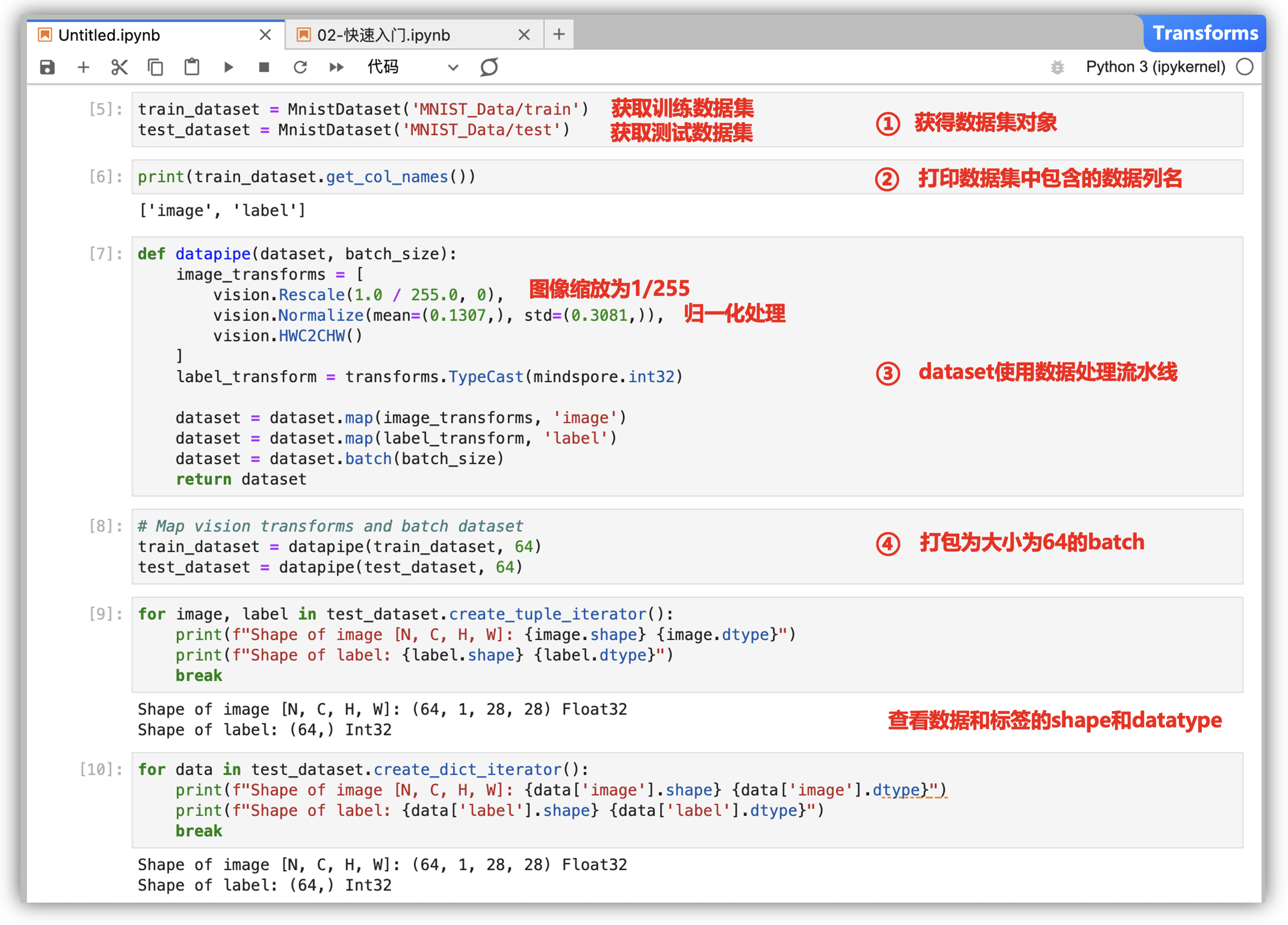Click the Save notebook icon
Viewport: 1288px width, 925px height.
(x=47, y=67)
